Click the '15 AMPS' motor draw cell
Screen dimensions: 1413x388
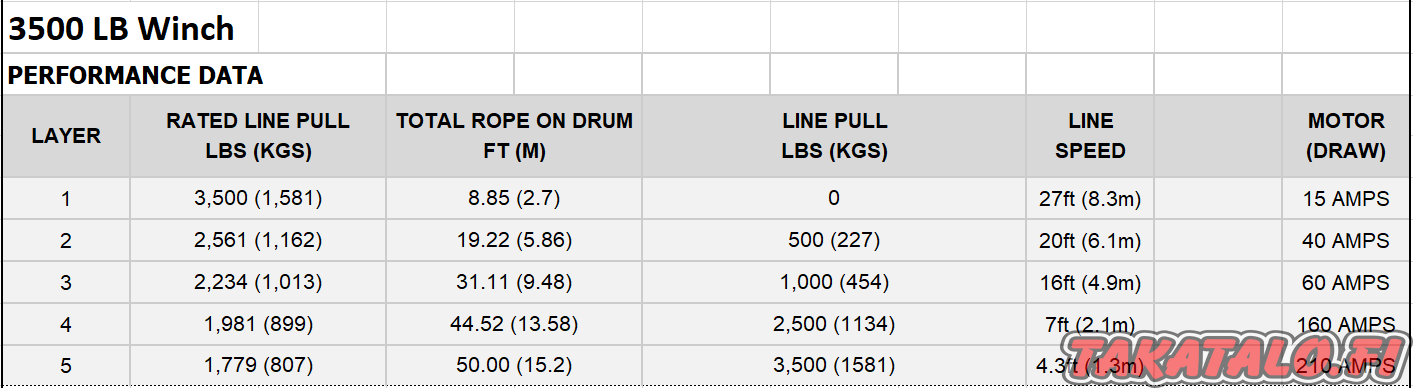coord(1346,199)
